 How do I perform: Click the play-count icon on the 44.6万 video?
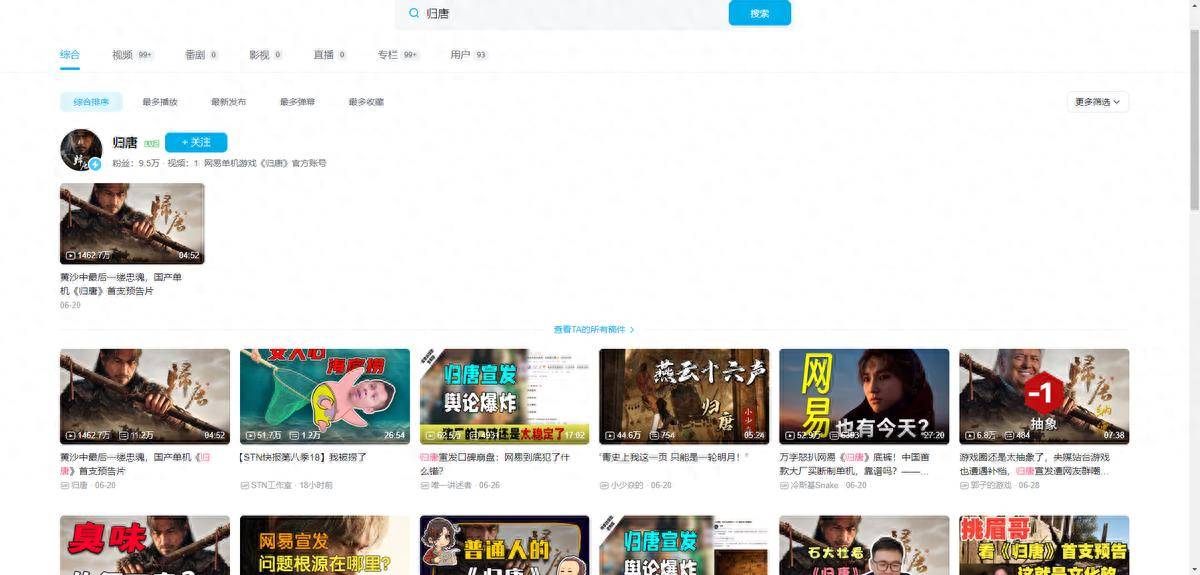[x=610, y=436]
